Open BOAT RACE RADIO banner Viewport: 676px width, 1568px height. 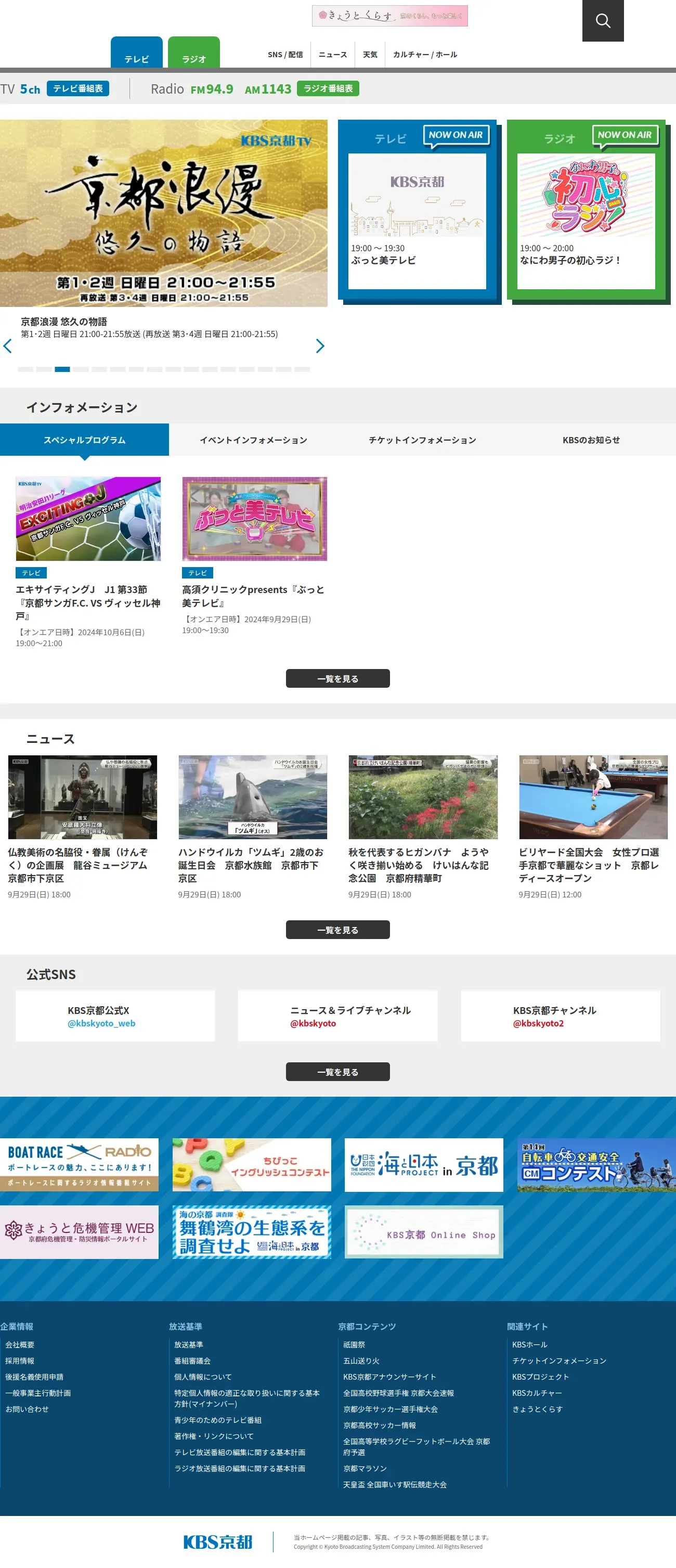[x=79, y=1164]
